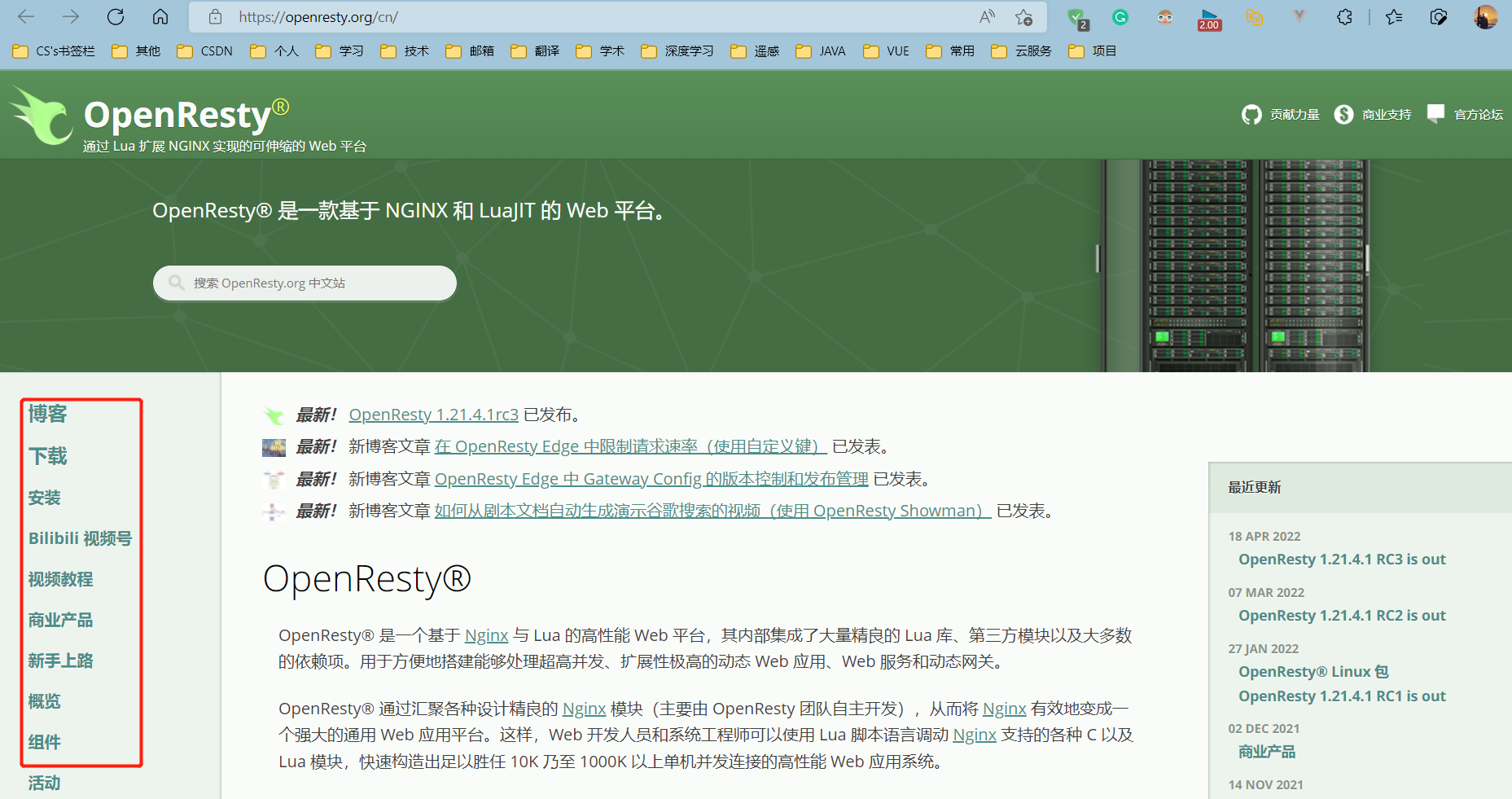Click the 官方论坛 header link

pos(1479,115)
